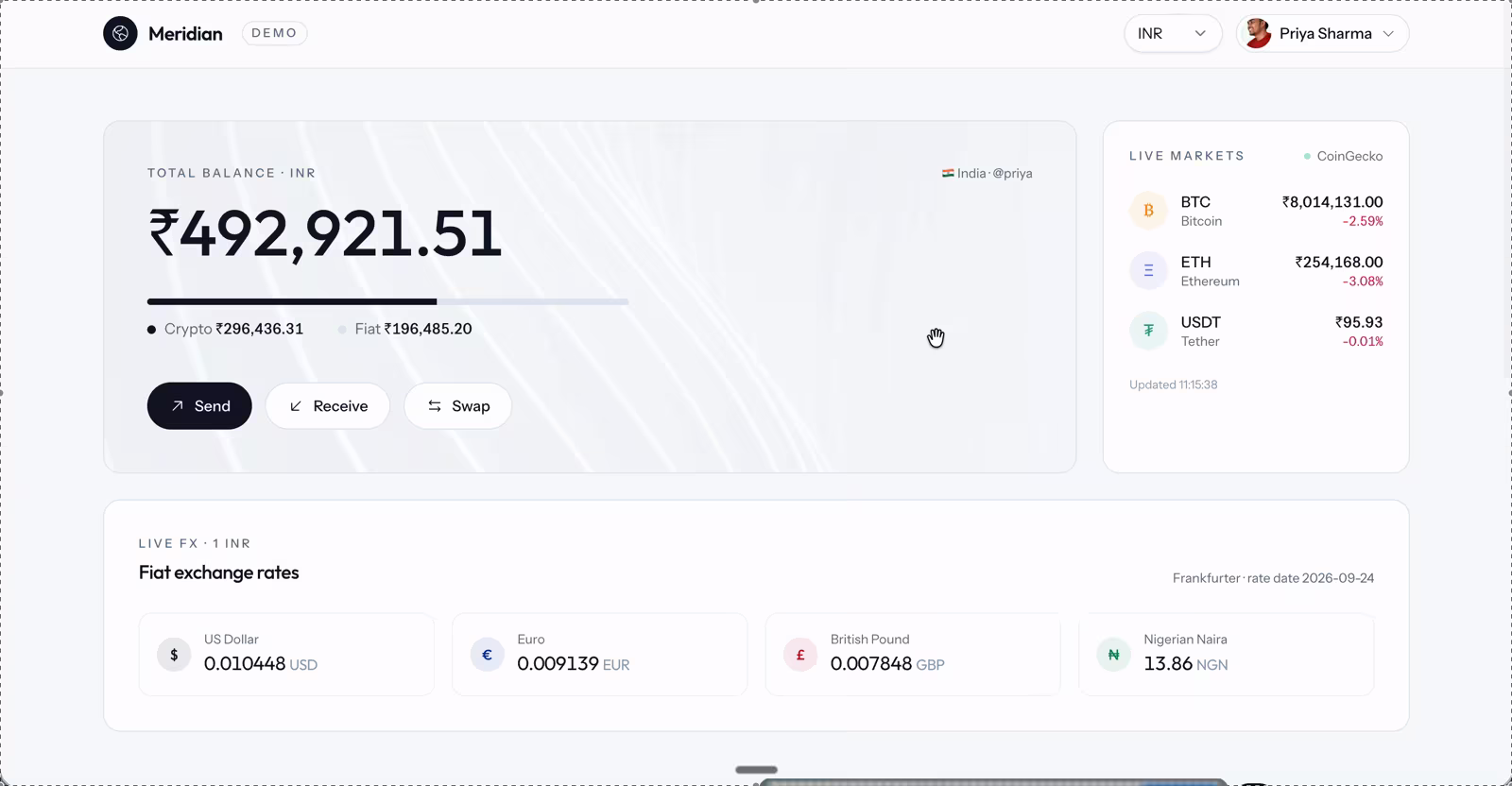This screenshot has width=1512, height=786.
Task: Click the crypto/fiat balance progress bar
Action: click(x=387, y=301)
